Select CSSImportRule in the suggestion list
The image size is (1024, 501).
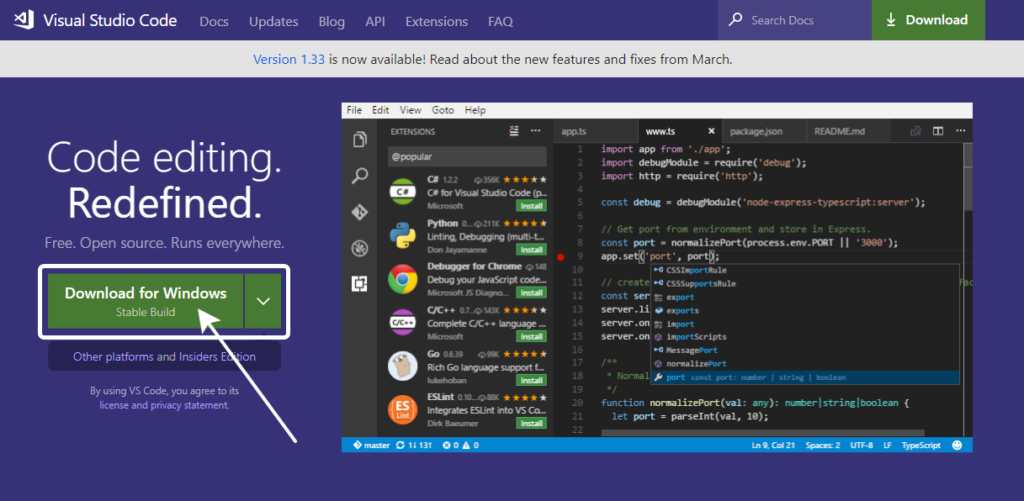pyautogui.click(x=805, y=270)
